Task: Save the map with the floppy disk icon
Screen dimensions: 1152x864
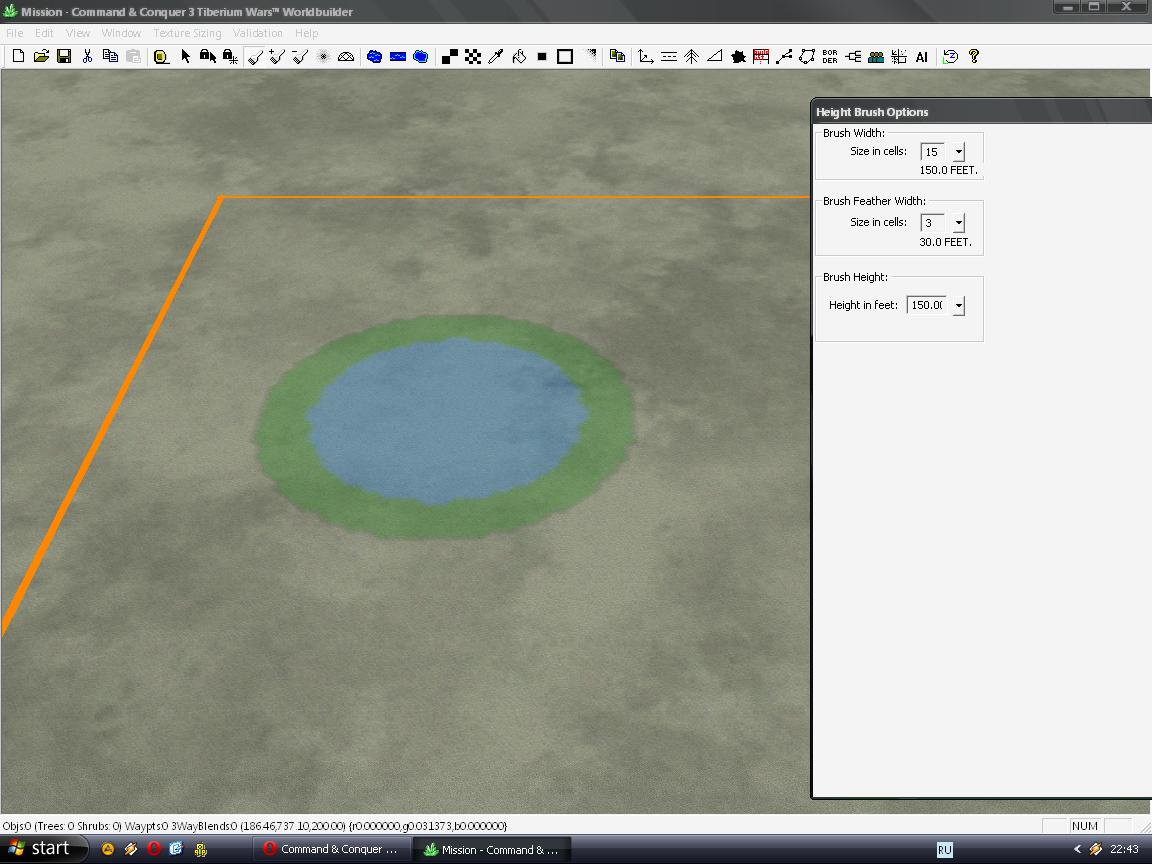Action: pos(64,57)
